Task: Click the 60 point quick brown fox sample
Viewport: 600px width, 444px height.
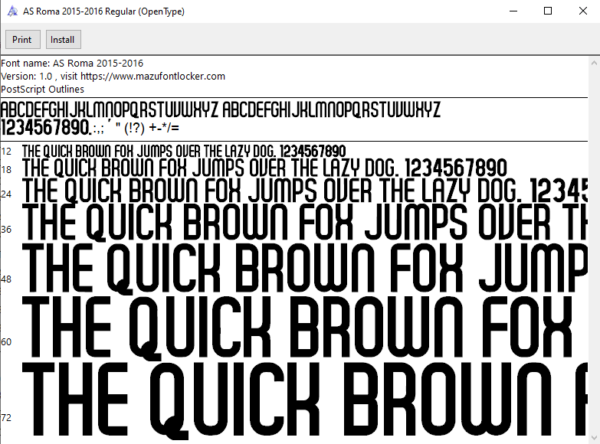Action: tap(298, 328)
